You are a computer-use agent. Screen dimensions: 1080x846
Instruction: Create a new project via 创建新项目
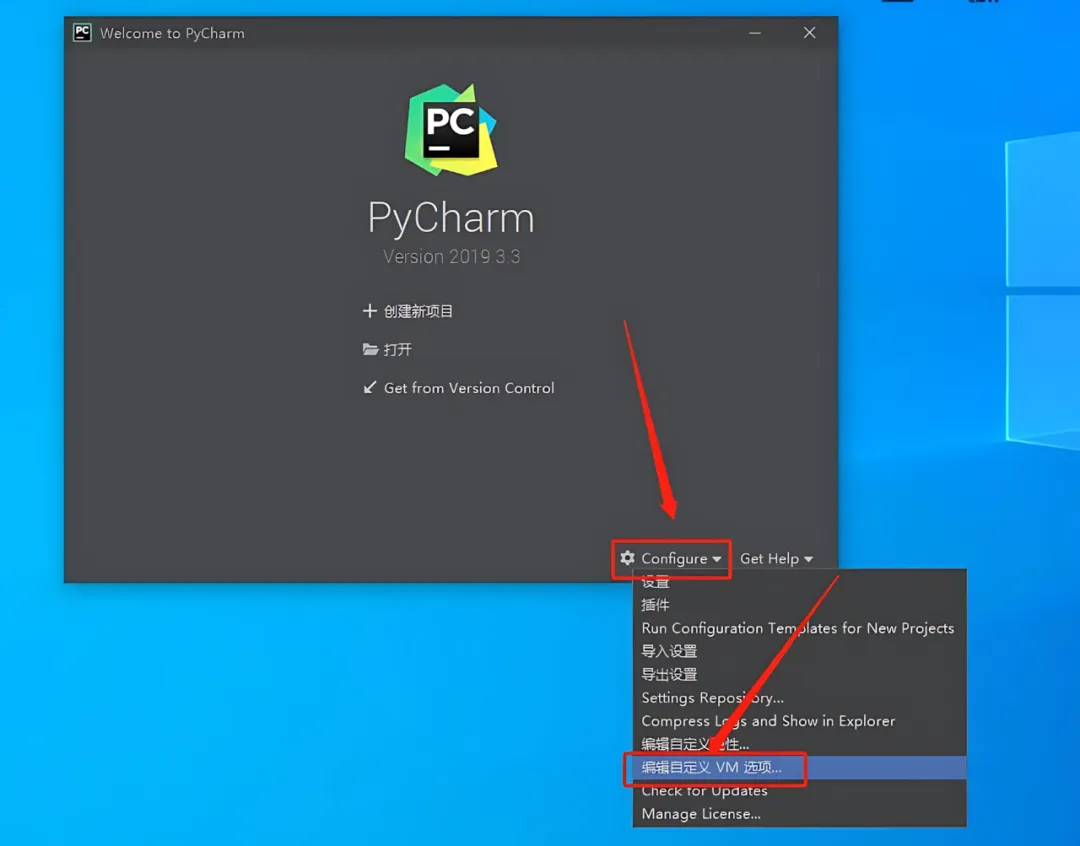pos(418,311)
